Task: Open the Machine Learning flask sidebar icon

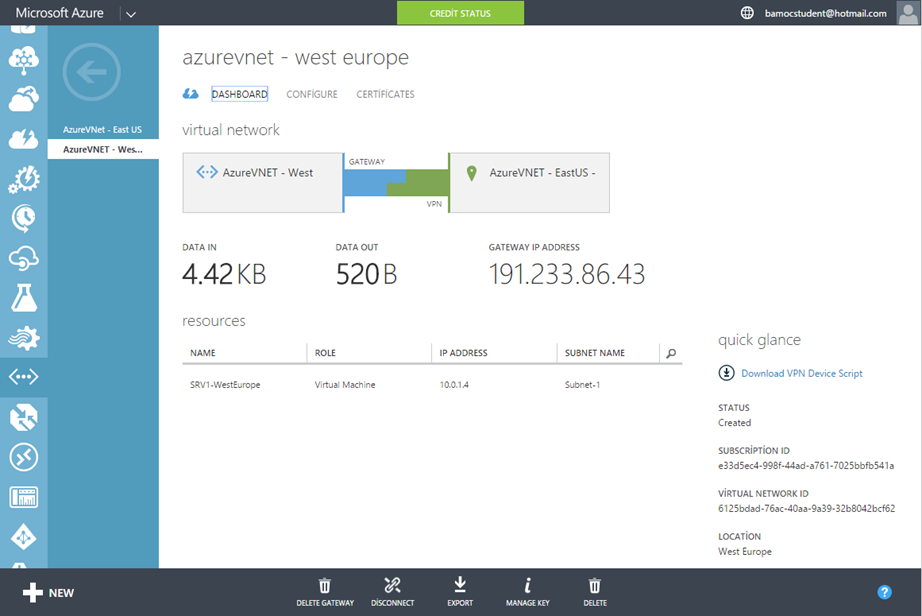Action: pos(24,297)
